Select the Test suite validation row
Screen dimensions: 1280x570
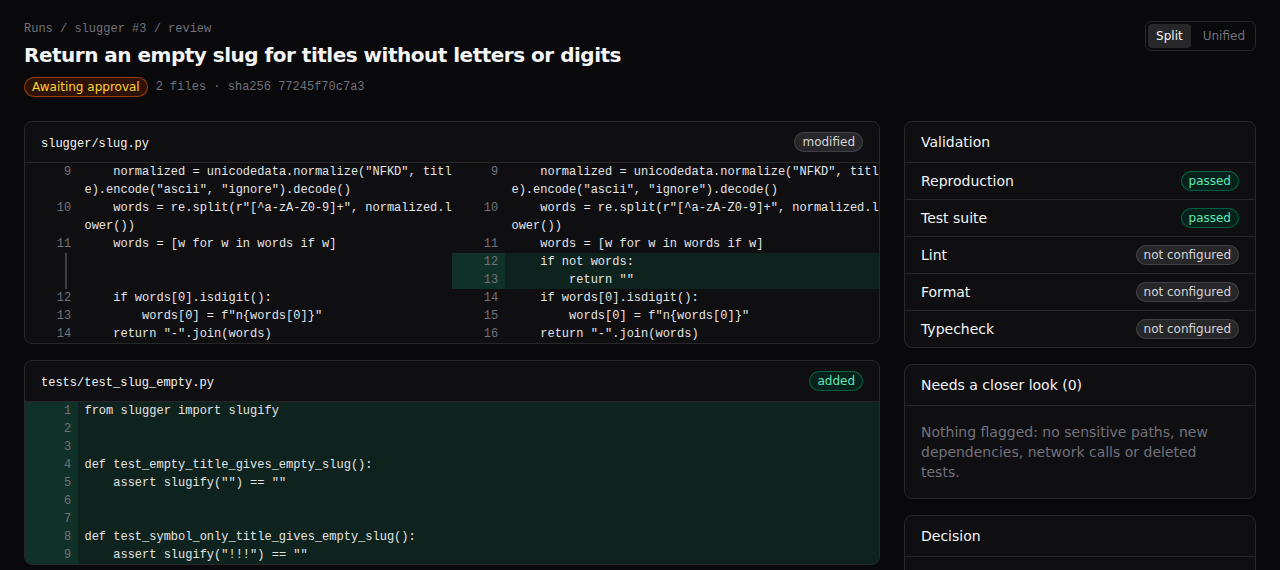pos(1079,218)
